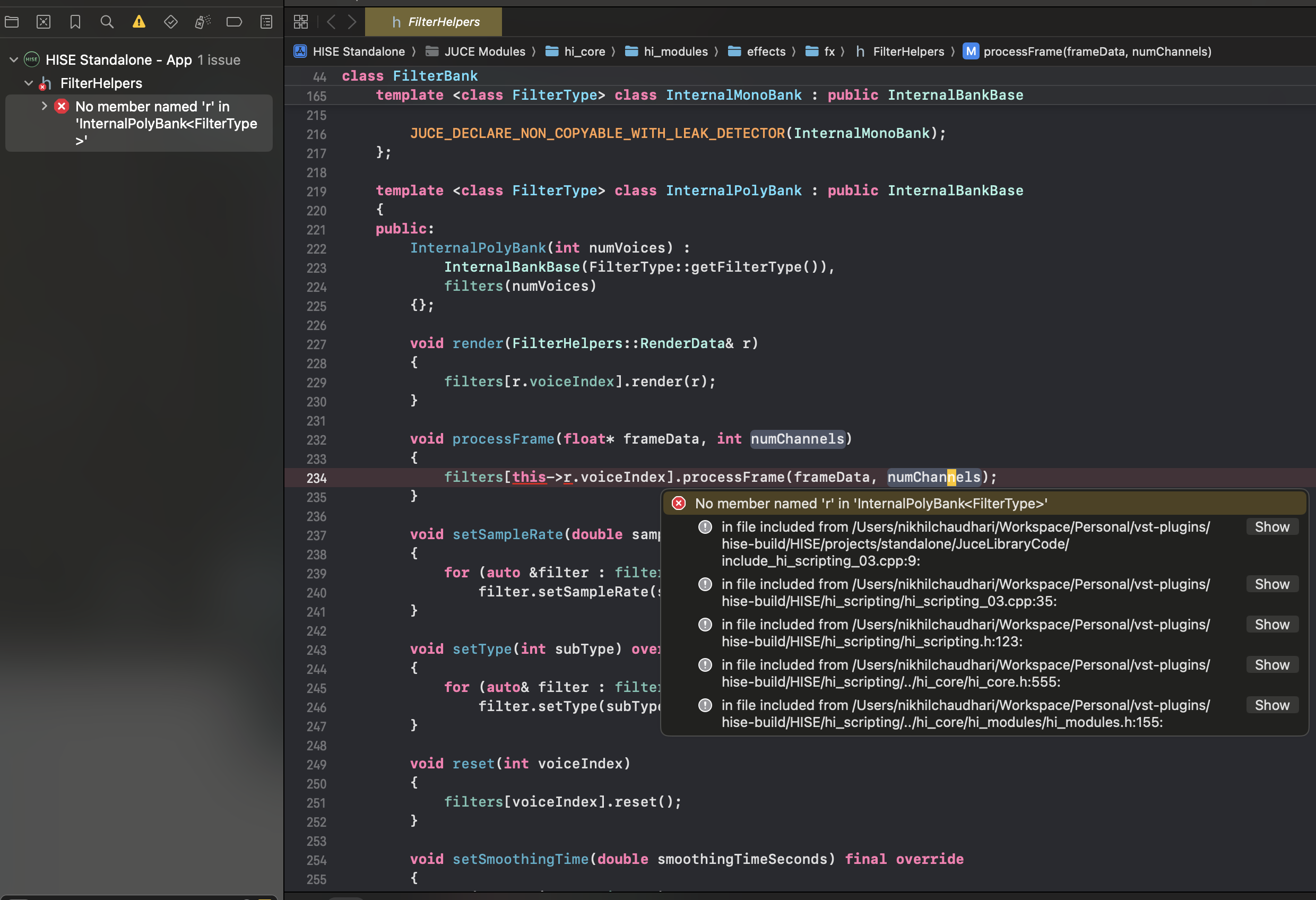
Task: Open JUCE Modules jump bar segment
Action: click(x=475, y=51)
